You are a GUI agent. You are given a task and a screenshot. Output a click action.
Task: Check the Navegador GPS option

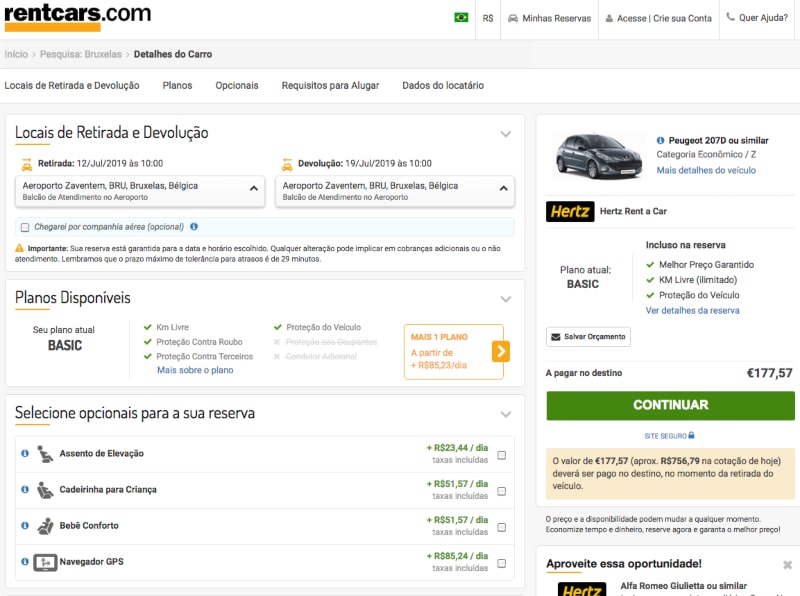[502, 563]
